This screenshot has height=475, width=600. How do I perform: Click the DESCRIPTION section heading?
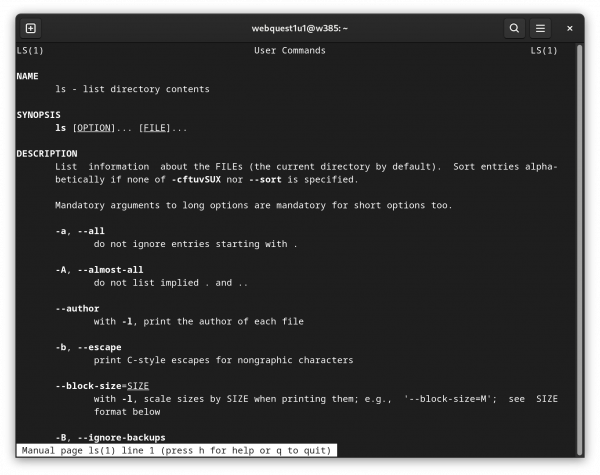pyautogui.click(x=47, y=153)
